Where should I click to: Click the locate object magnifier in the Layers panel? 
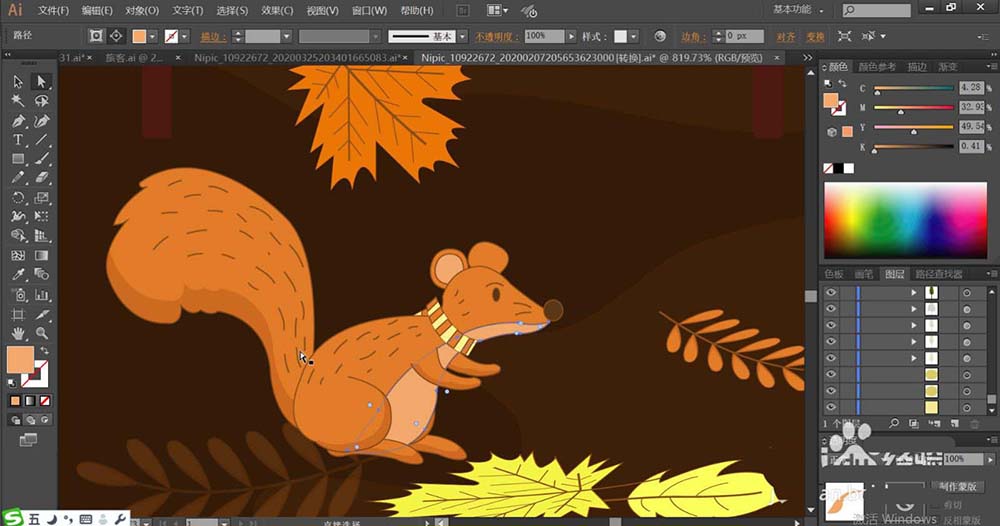(894, 423)
